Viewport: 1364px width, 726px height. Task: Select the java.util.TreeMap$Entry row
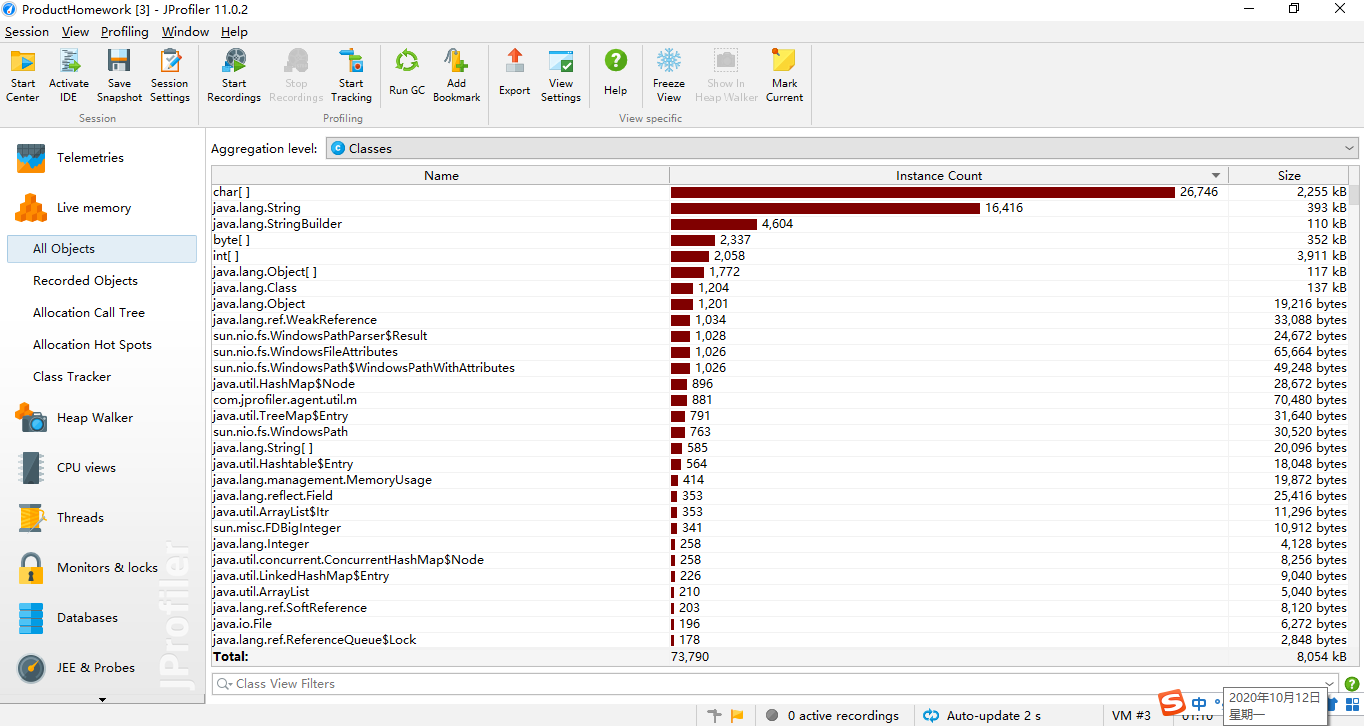pos(780,416)
